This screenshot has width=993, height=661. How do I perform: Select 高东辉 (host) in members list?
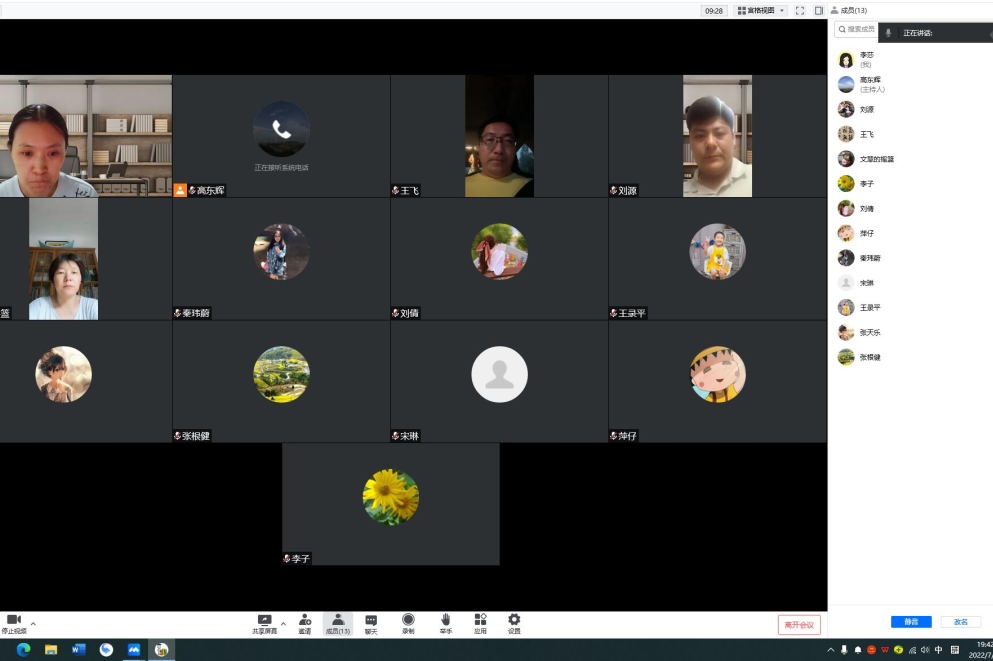tap(870, 84)
